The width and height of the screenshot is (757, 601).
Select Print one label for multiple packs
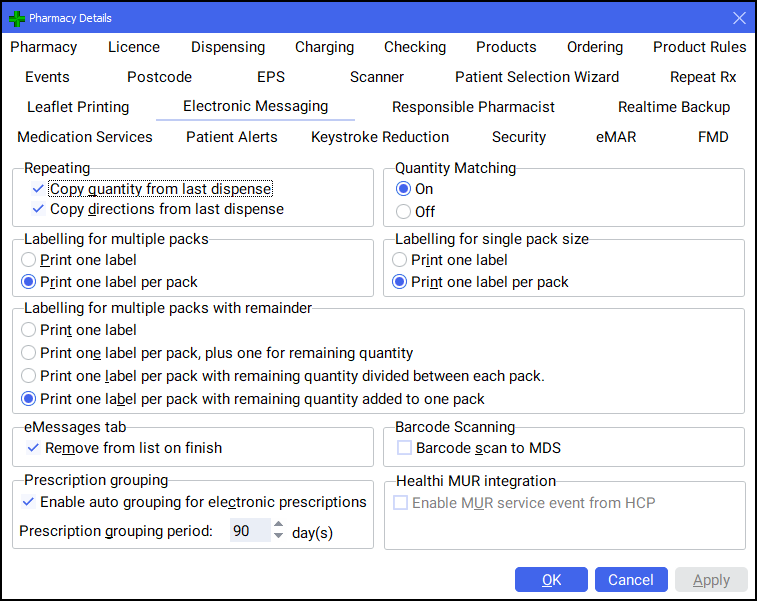(29, 260)
